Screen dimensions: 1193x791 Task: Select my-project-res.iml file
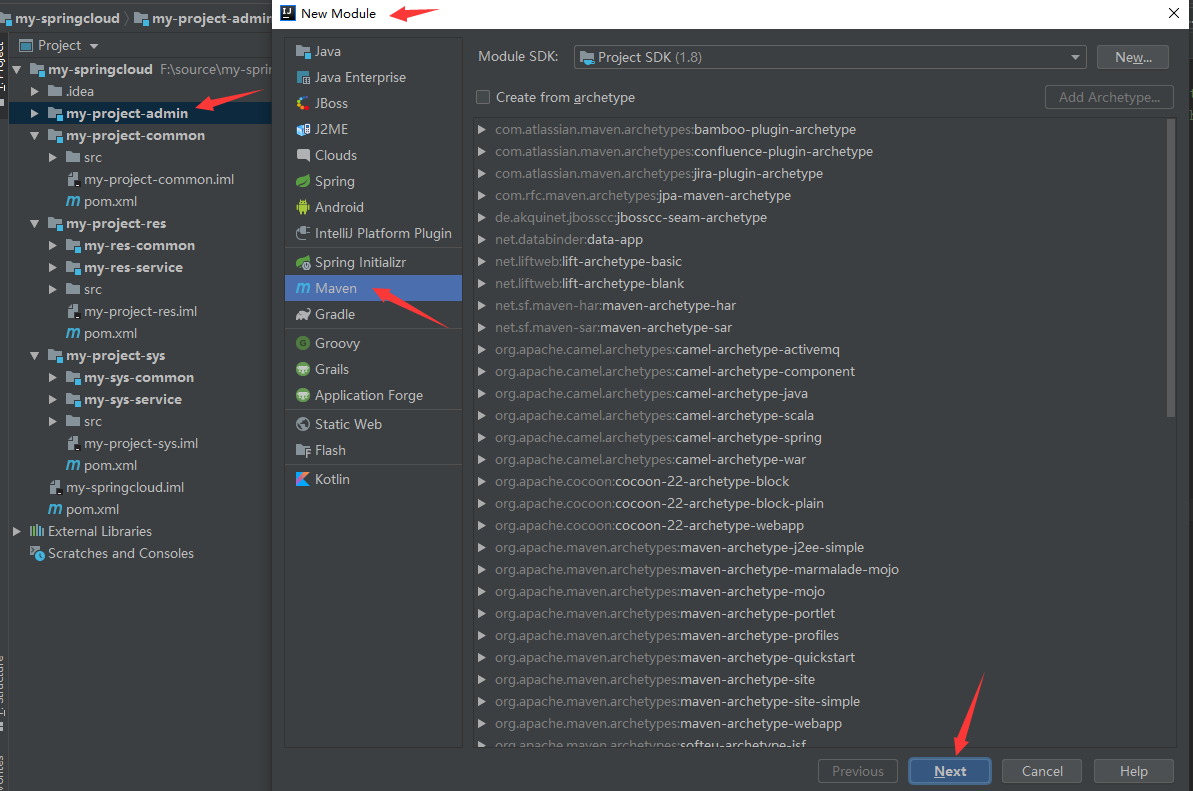tap(141, 312)
